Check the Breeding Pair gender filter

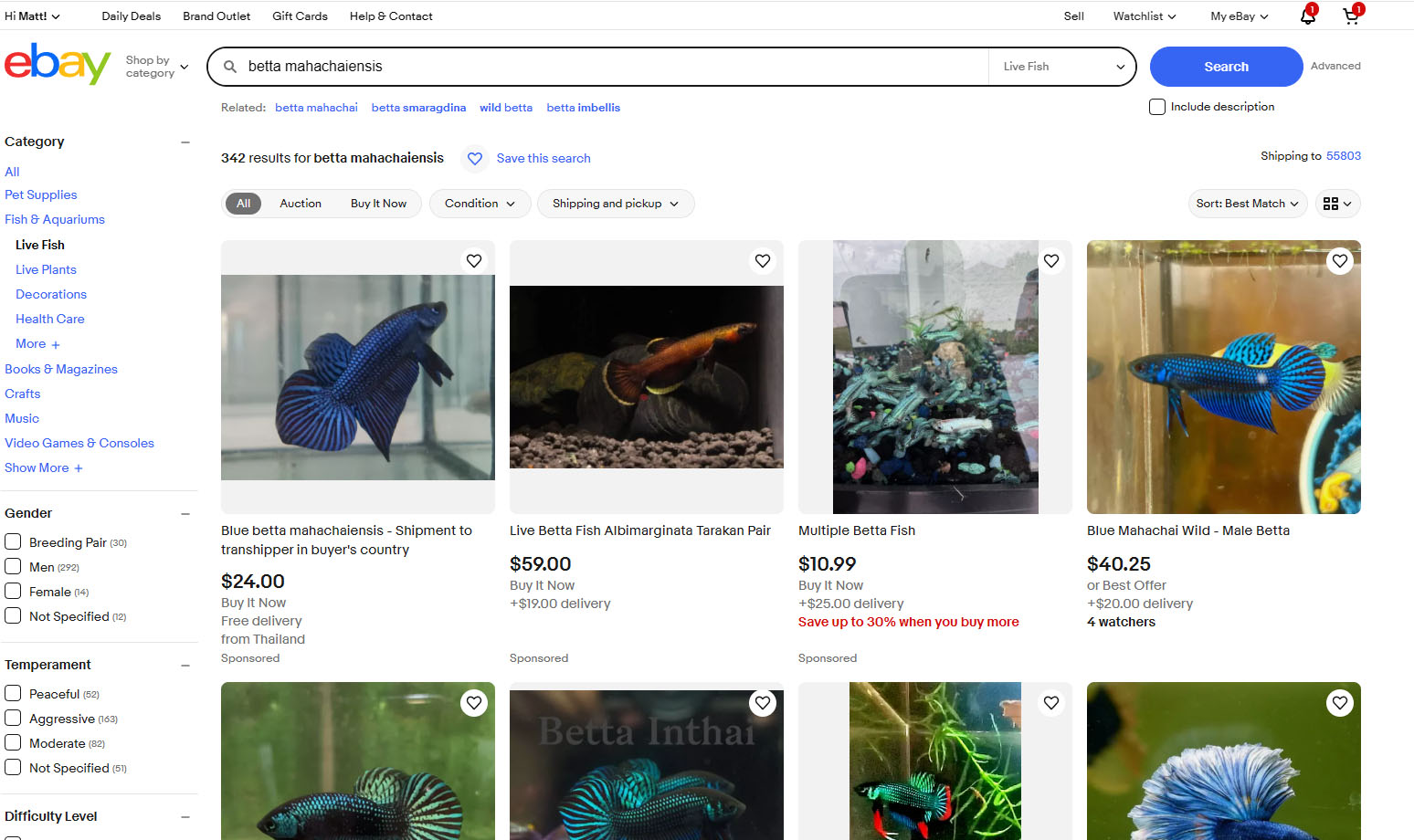[x=13, y=541]
